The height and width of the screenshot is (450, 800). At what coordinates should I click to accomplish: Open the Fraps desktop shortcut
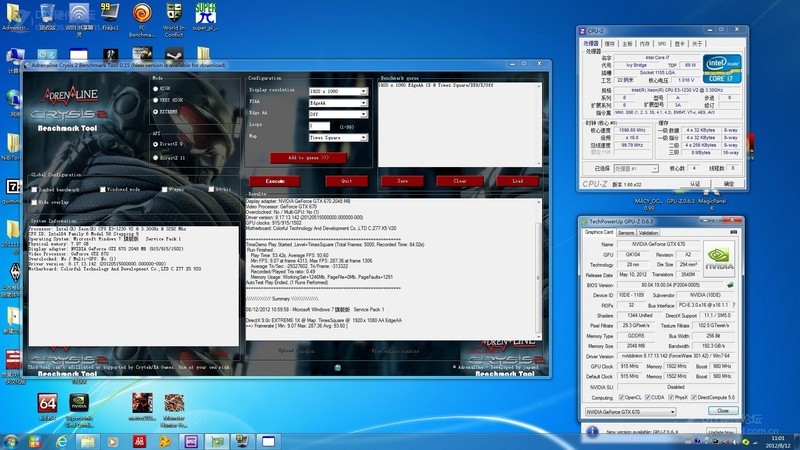coord(109,16)
